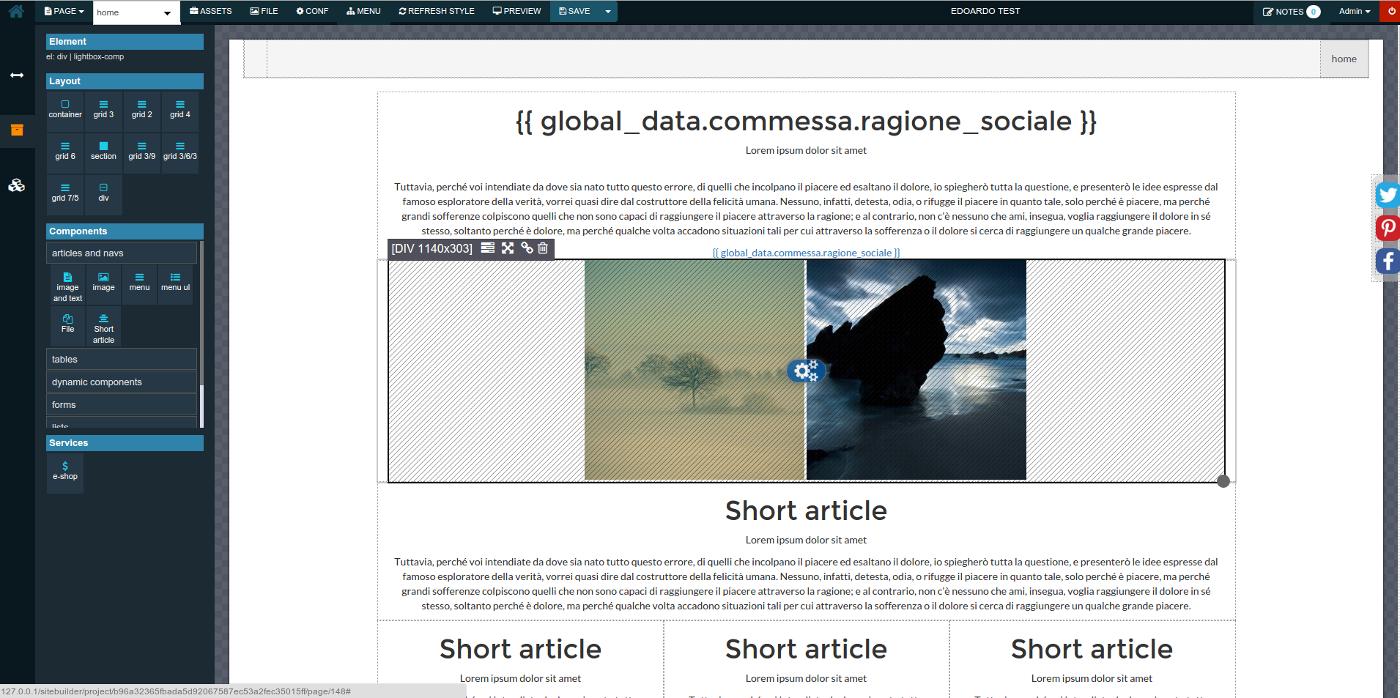Open the FILE toolbar menu
The width and height of the screenshot is (1400, 698).
click(264, 12)
